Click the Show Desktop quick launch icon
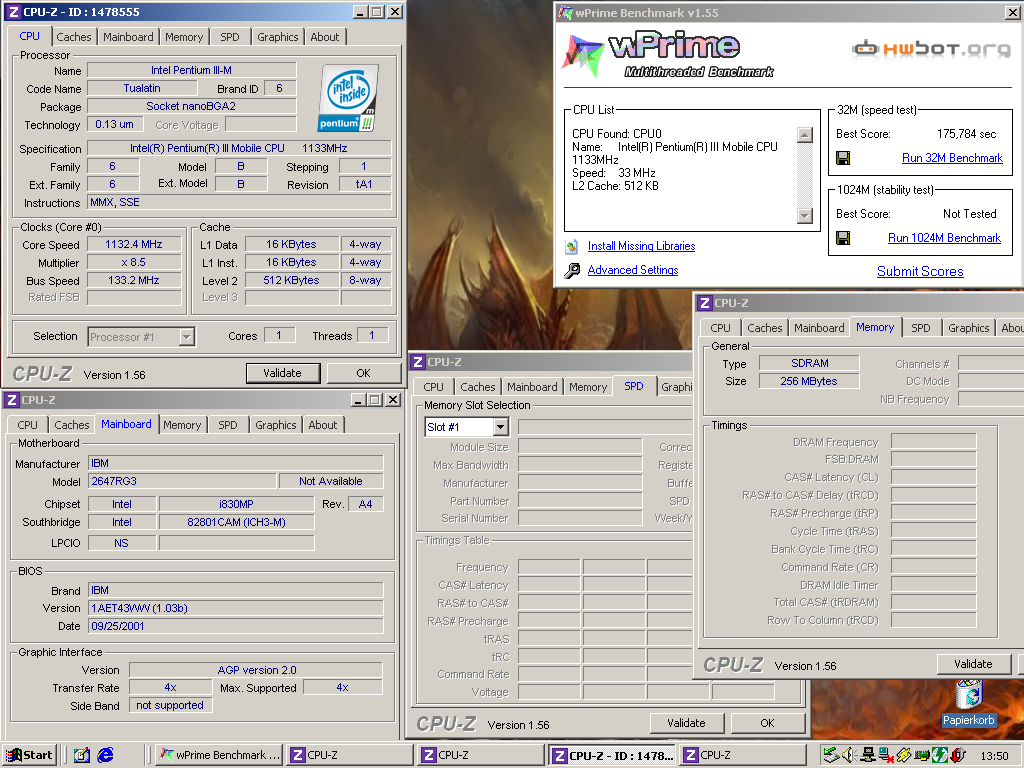Viewport: 1024px width, 768px height. coord(82,755)
